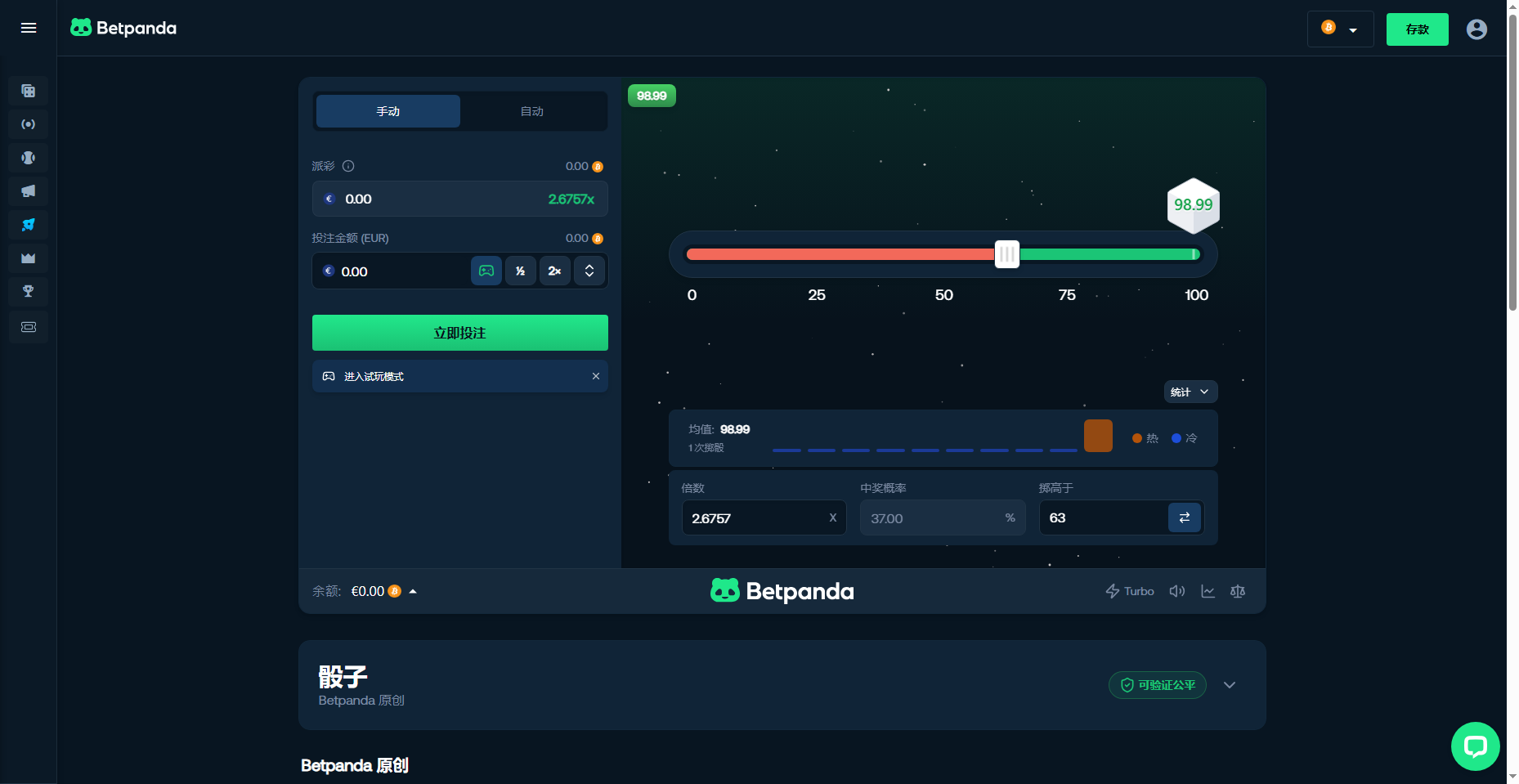The width and height of the screenshot is (1519, 784).
Task: Open the hamburger menu
Action: pos(29,28)
